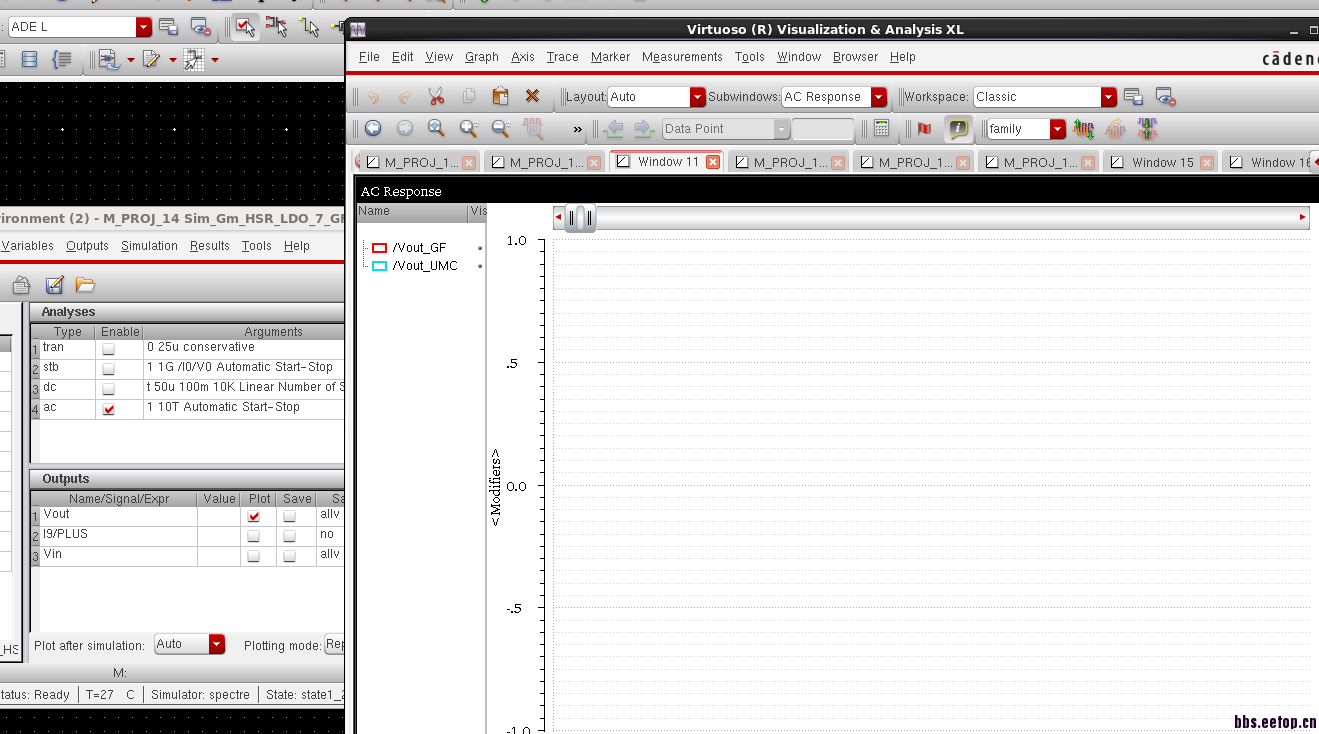1319x734 pixels.
Task: Click the red flag marker icon
Action: coord(924,129)
